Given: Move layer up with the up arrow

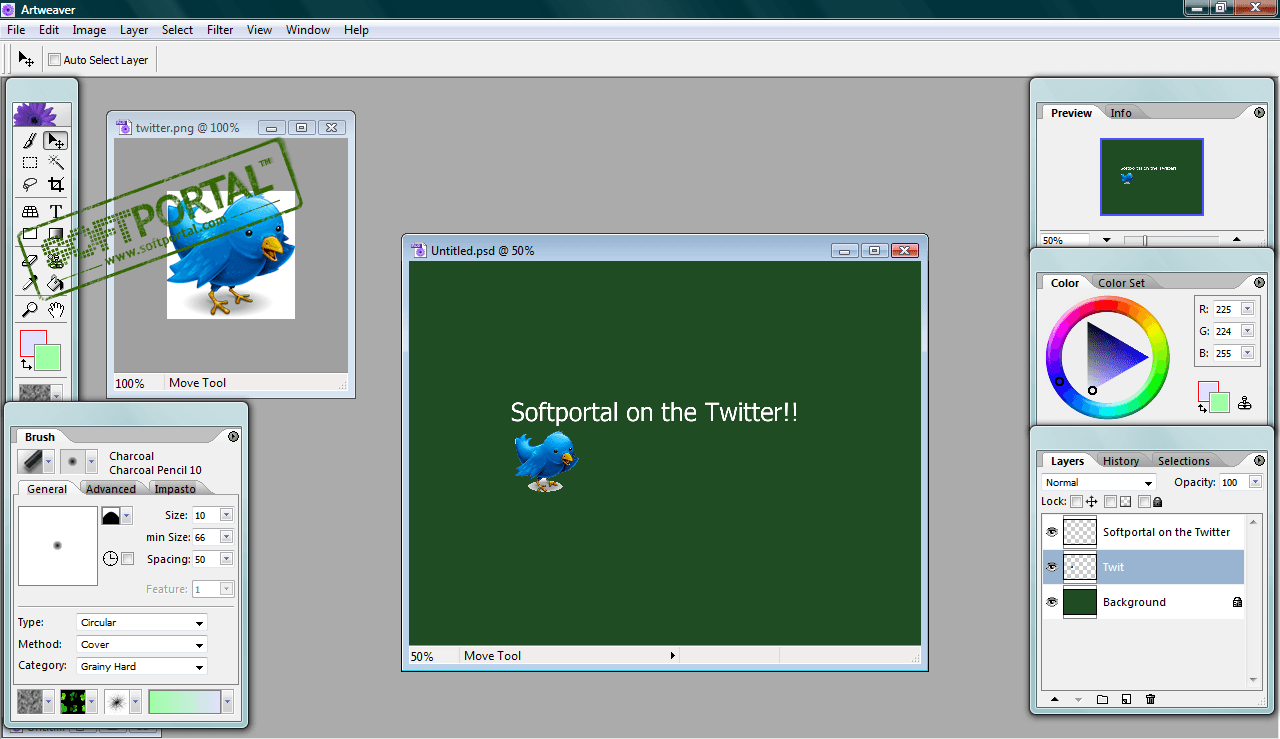Looking at the screenshot, I should coord(1054,699).
